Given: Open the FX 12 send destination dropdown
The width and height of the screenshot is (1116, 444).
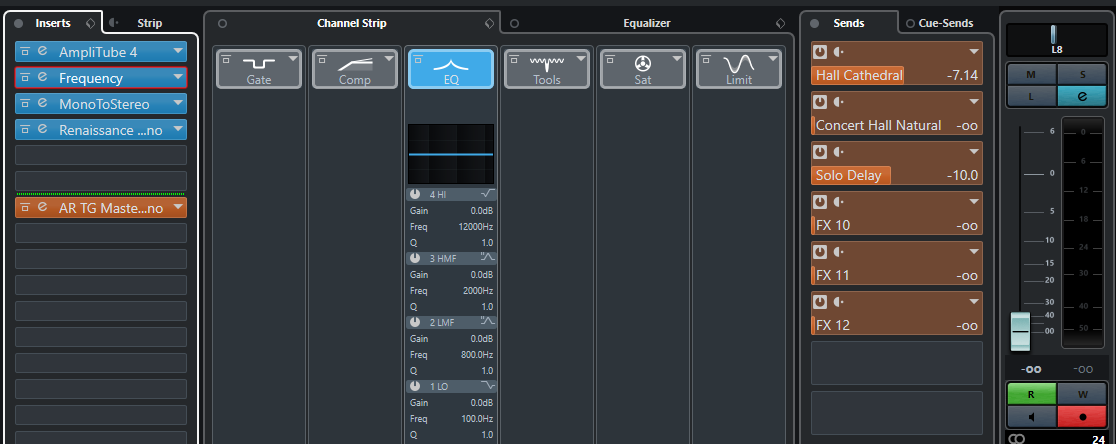Looking at the screenshot, I should click(974, 302).
